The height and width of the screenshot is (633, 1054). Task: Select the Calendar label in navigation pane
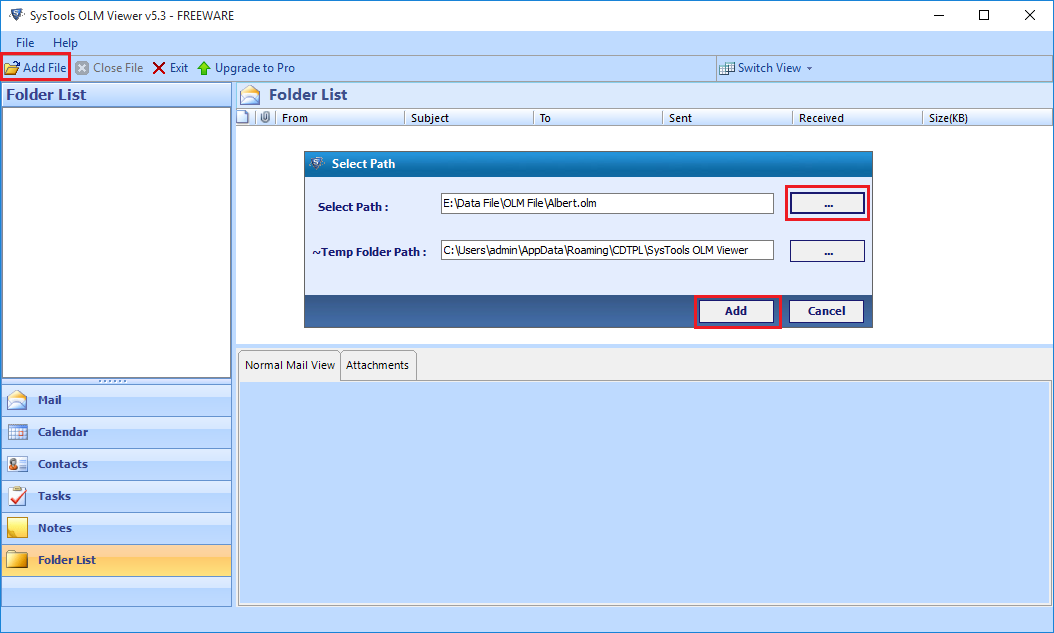(x=63, y=432)
